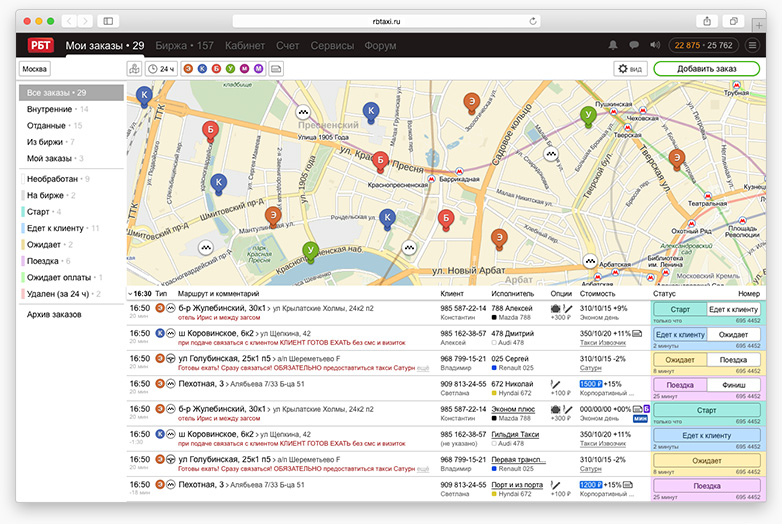Click Ожидает button in 478 Дмитрий row
This screenshot has width=782, height=524.
point(733,335)
